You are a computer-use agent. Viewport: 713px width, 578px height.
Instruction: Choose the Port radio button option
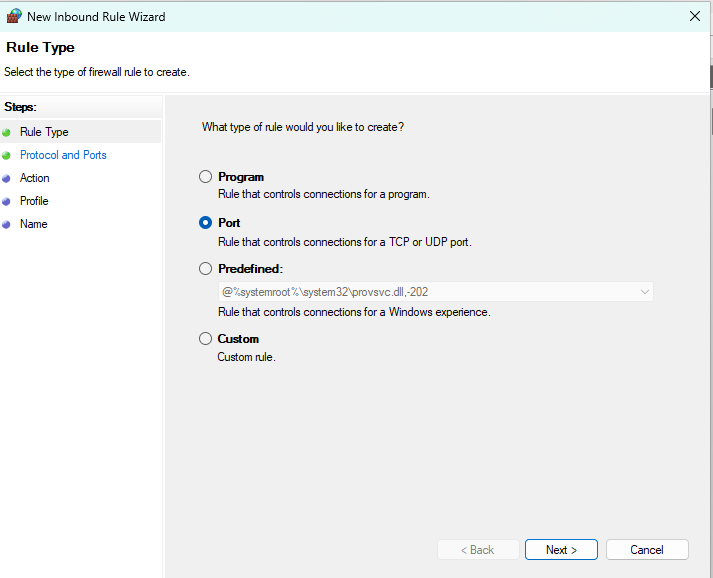click(x=206, y=223)
